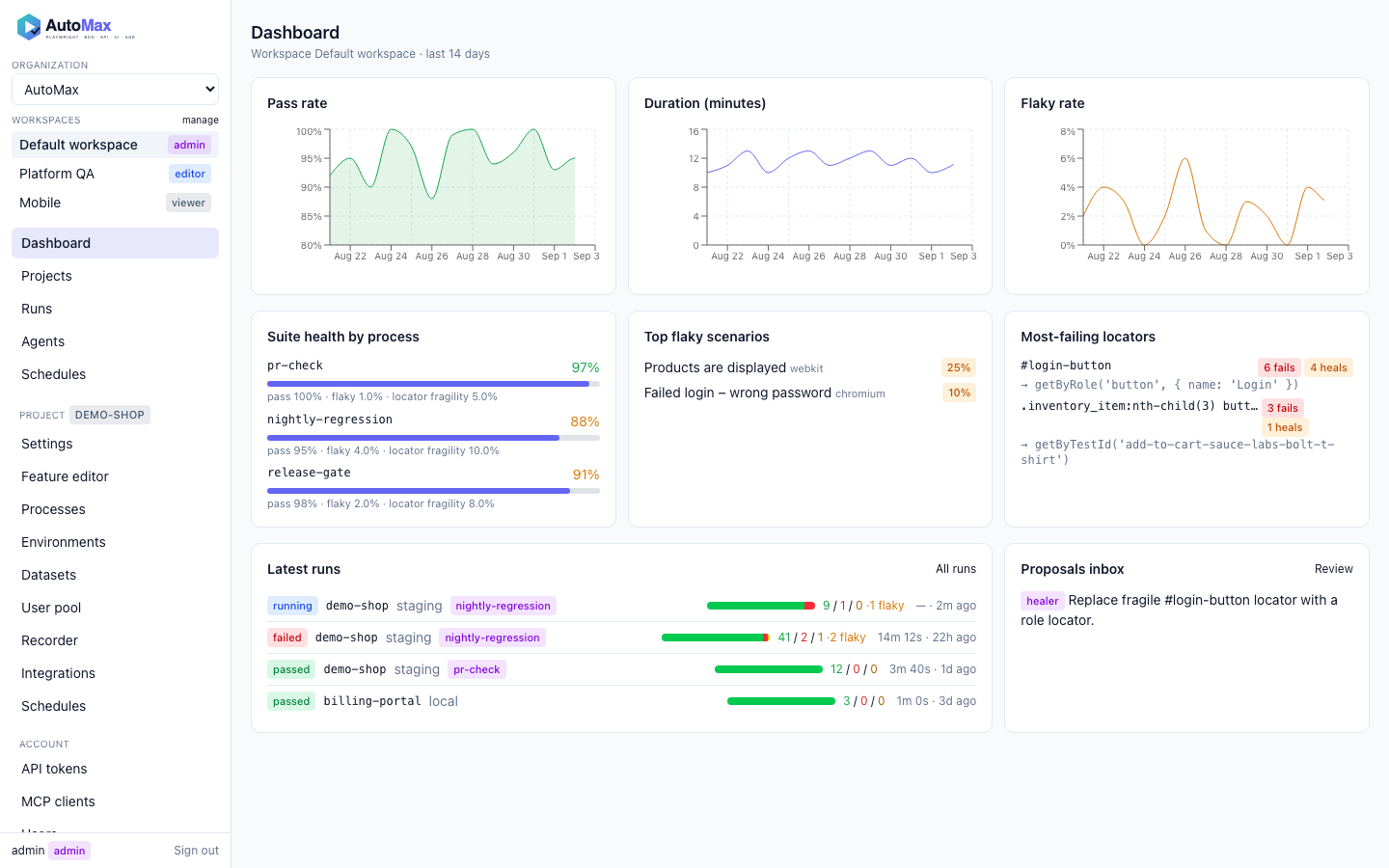
Task: Click the .inventory_item:nth-child(3) locator
Action: 1139,406
